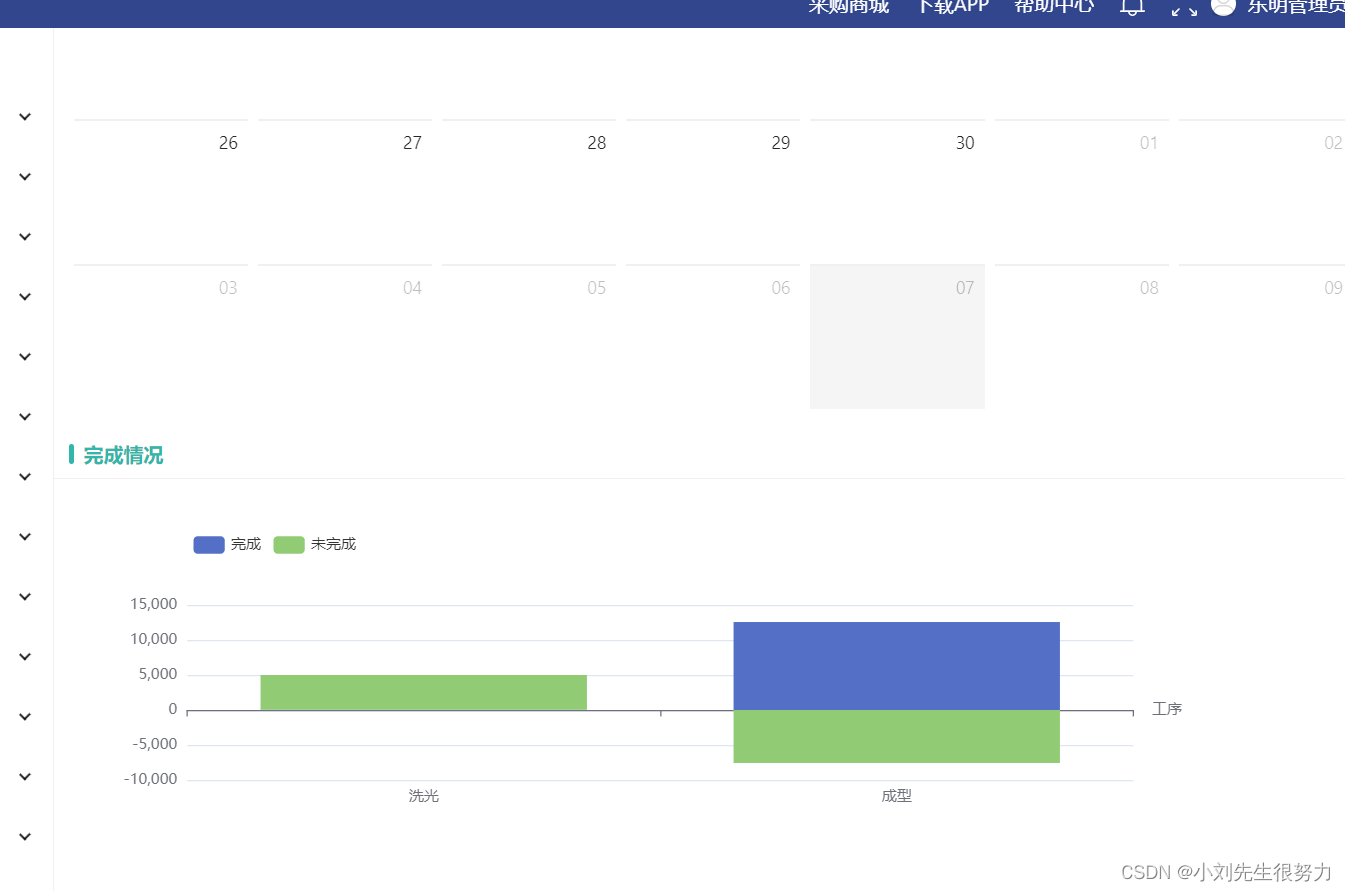
Task: Select greyed calendar day 04
Action: click(345, 336)
